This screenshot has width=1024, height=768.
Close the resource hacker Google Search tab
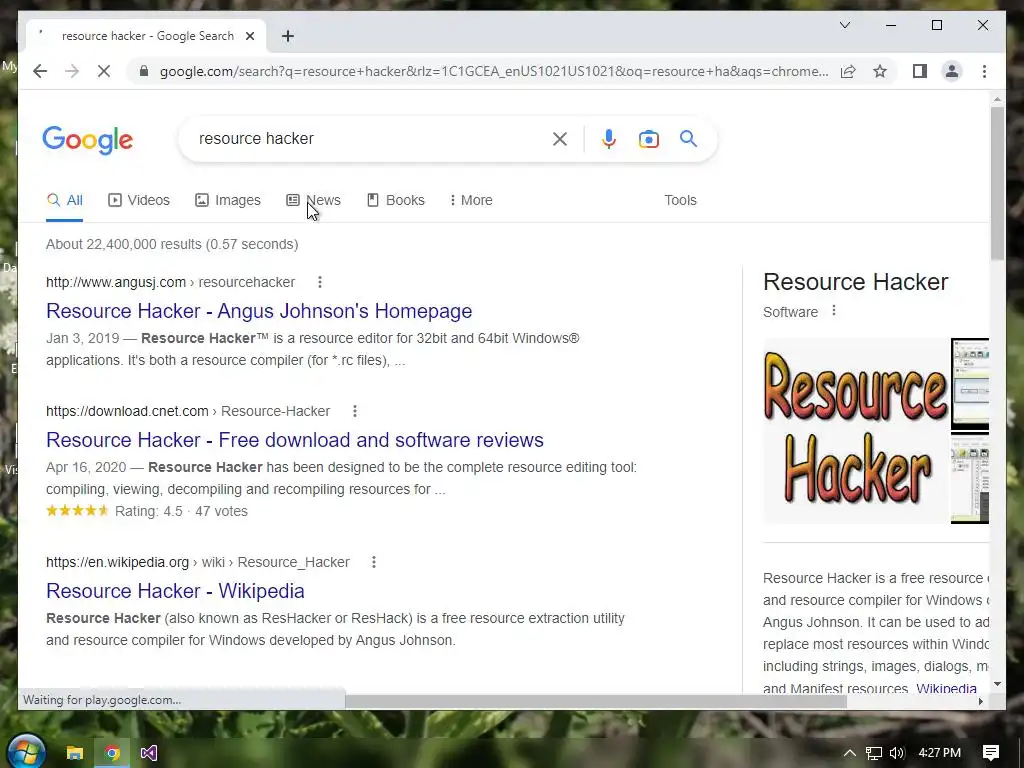(x=249, y=36)
